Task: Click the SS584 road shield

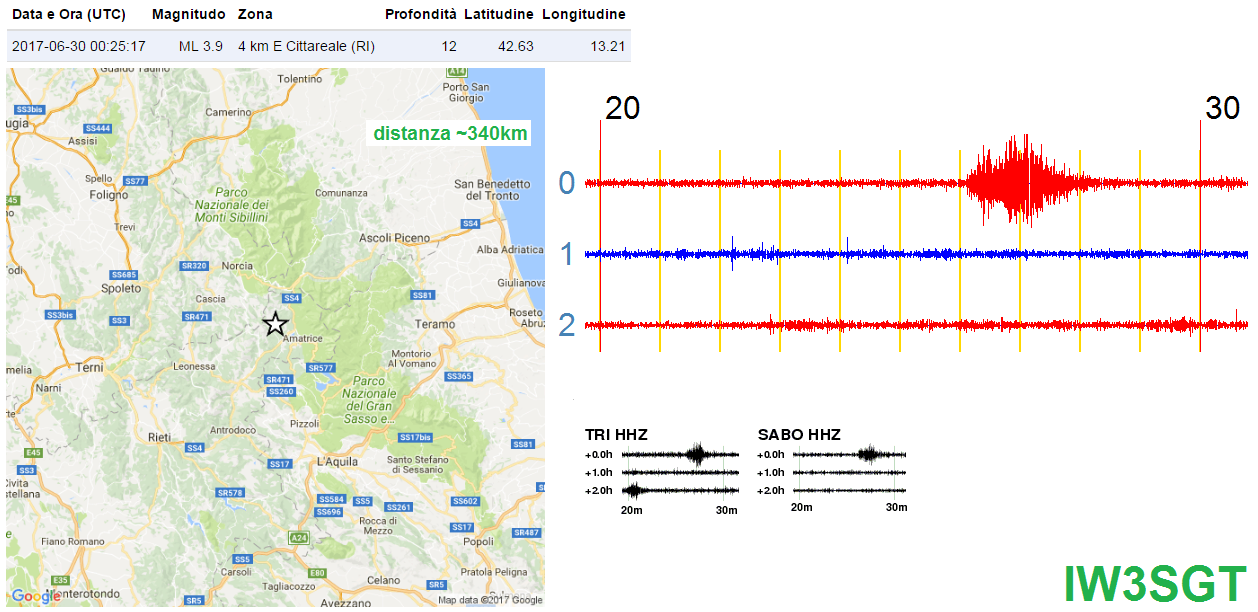Action: pyautogui.click(x=330, y=499)
